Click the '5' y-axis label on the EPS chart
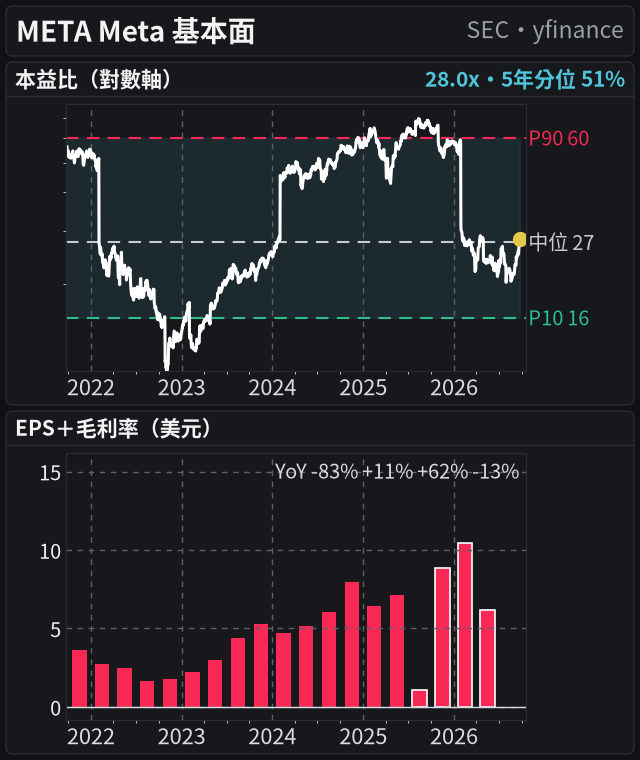This screenshot has width=640, height=760. pyautogui.click(x=56, y=630)
